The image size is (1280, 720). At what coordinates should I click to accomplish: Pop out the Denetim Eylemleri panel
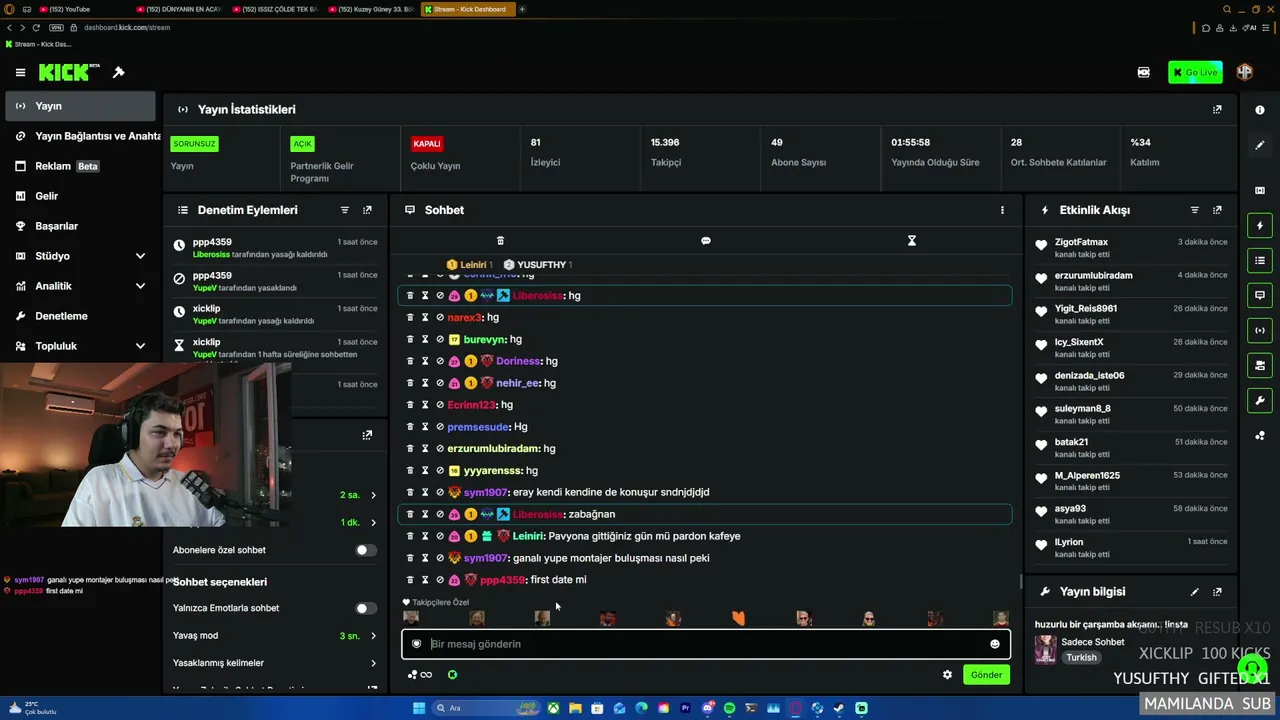367,210
